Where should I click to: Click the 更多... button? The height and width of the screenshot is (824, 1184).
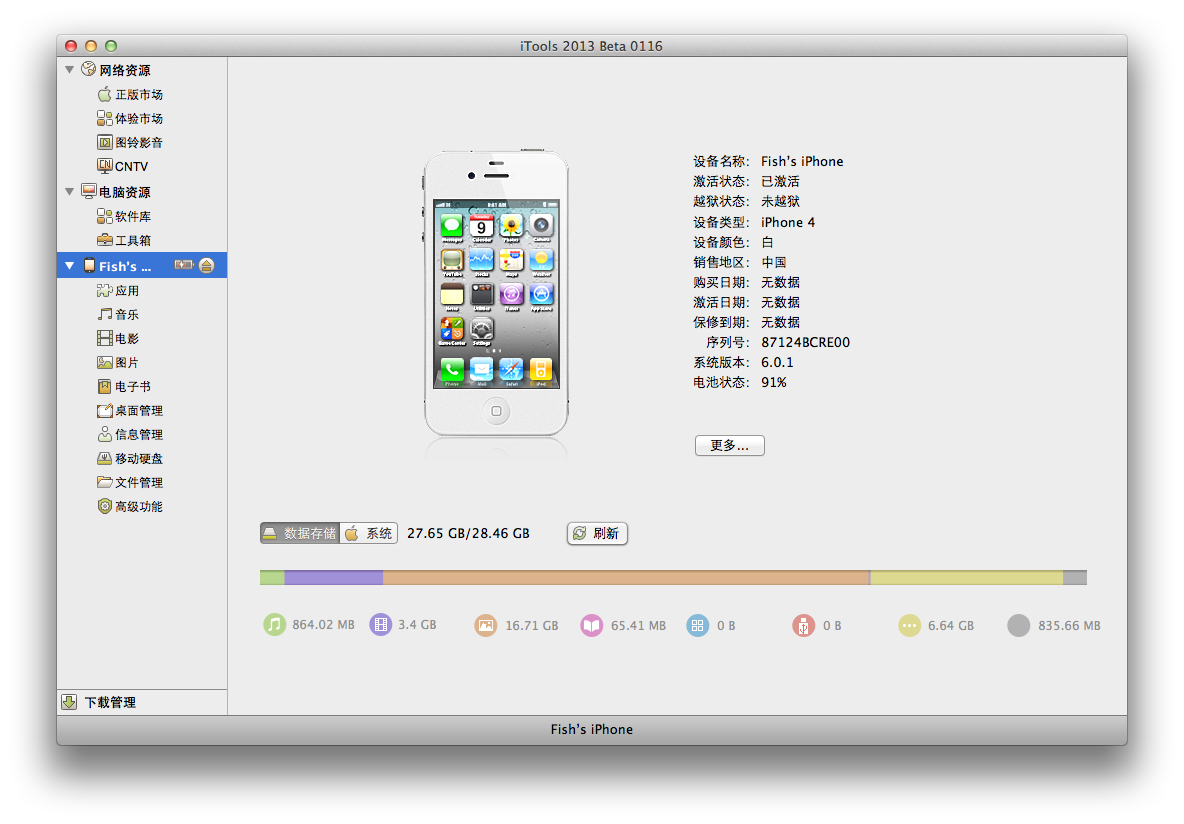click(x=729, y=446)
